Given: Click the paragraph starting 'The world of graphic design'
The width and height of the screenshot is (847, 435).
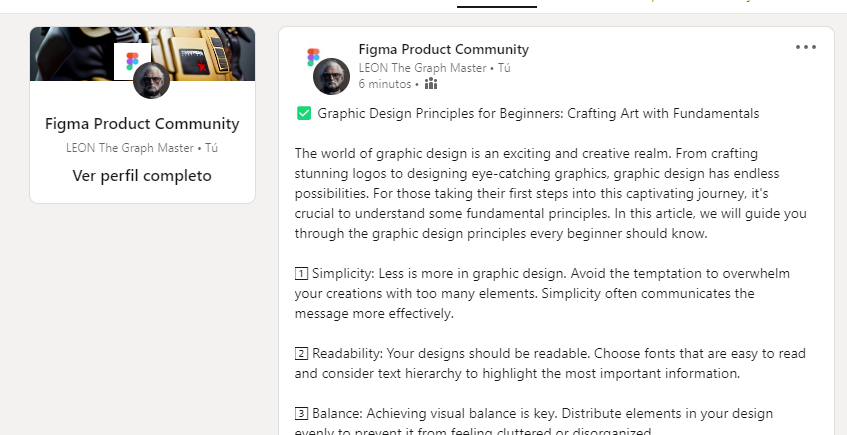Looking at the screenshot, I should (x=550, y=193).
